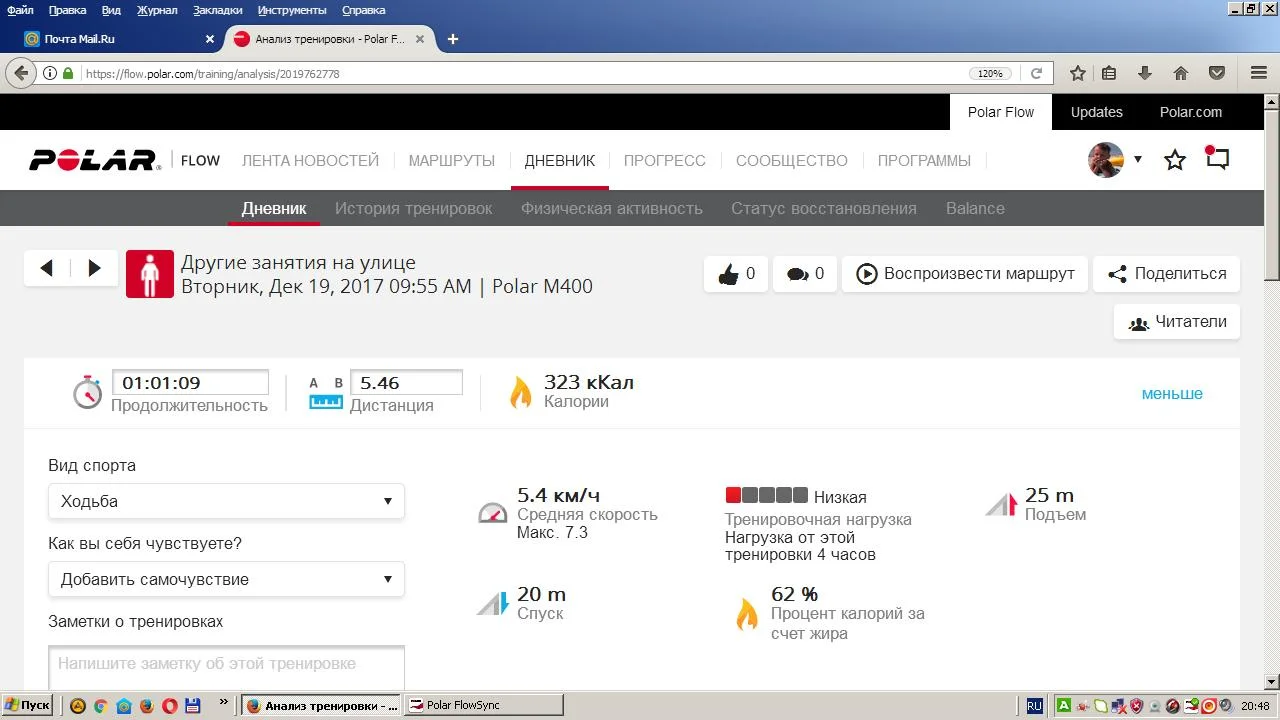
Task: Open the Справка menu
Action: [363, 10]
